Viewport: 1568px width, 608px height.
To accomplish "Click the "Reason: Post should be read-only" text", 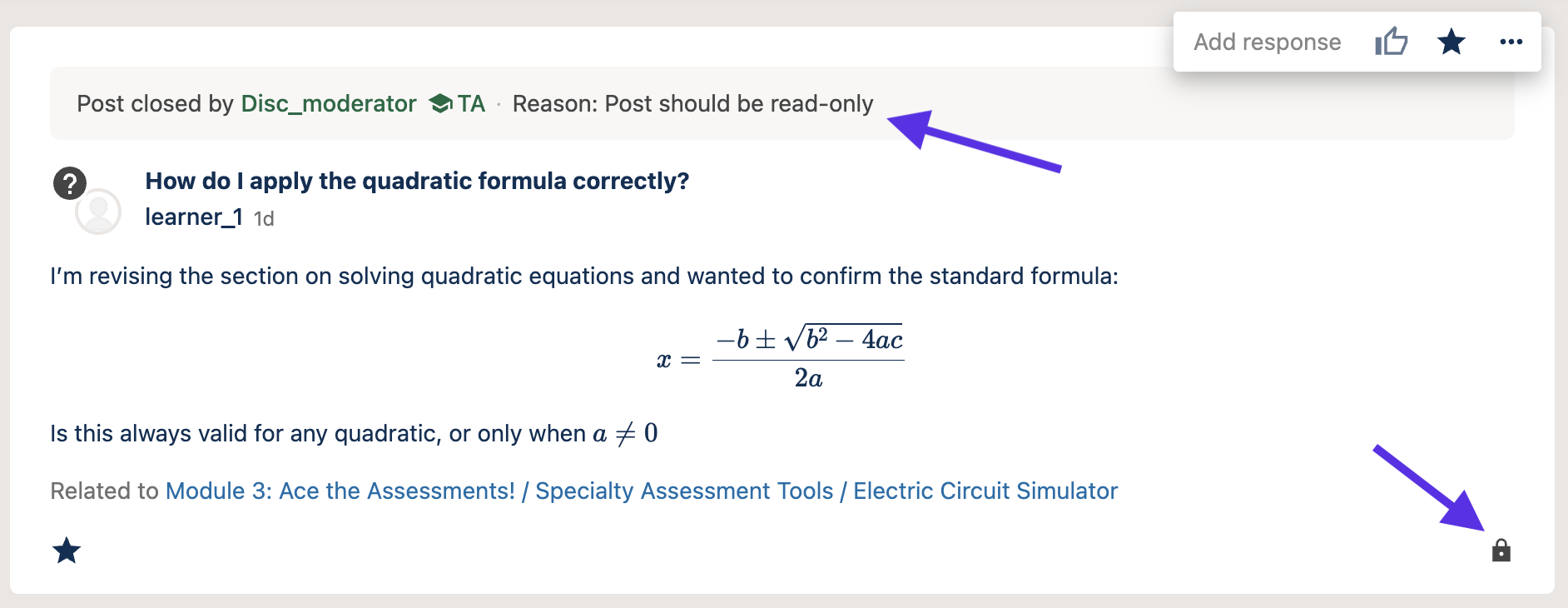I will click(692, 103).
